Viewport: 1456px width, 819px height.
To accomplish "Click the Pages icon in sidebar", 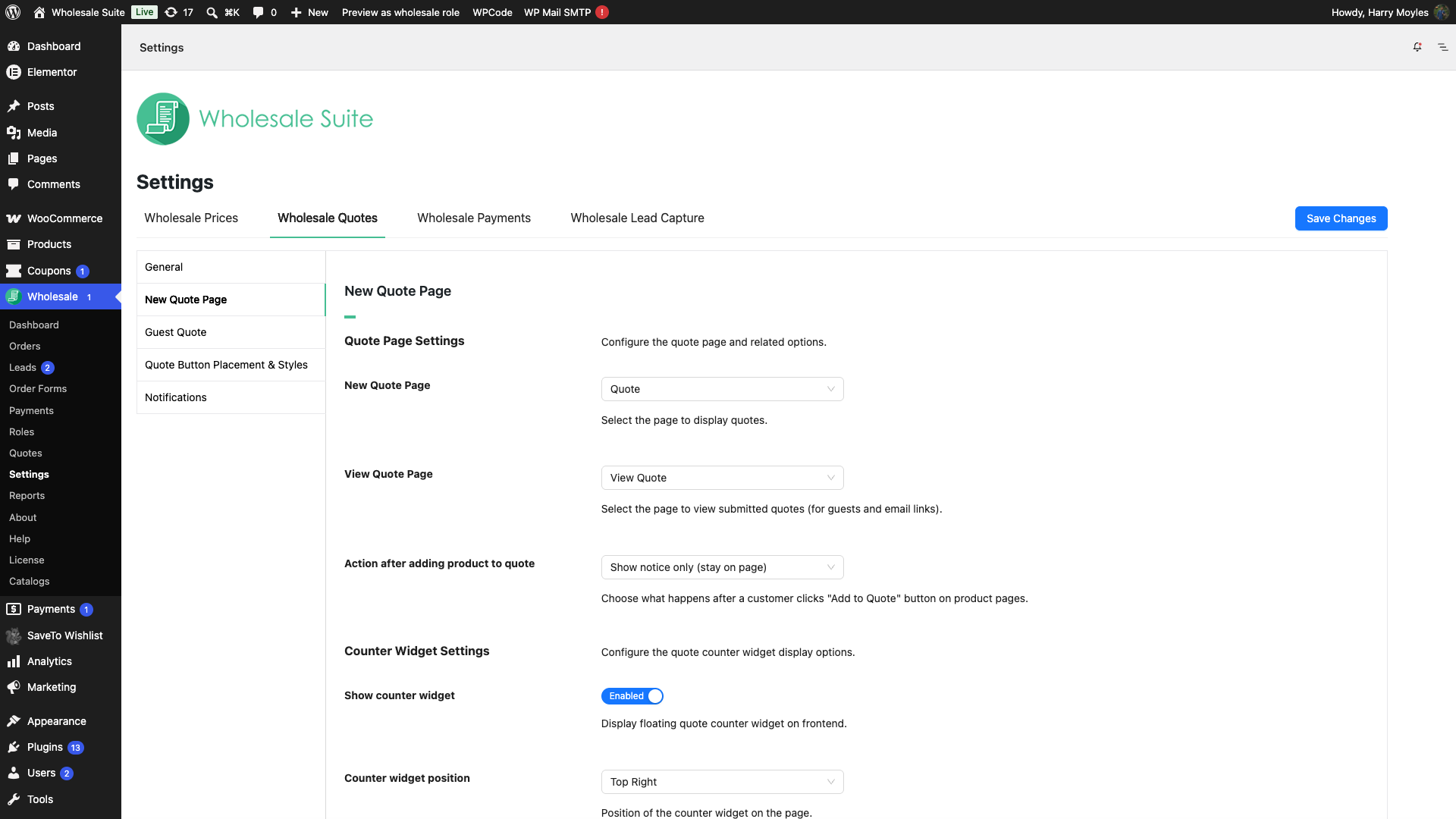I will pyautogui.click(x=14, y=158).
